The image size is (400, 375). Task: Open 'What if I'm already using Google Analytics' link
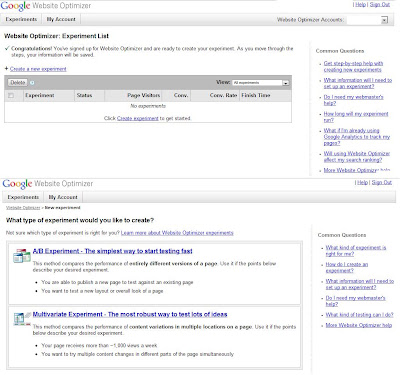(x=357, y=137)
